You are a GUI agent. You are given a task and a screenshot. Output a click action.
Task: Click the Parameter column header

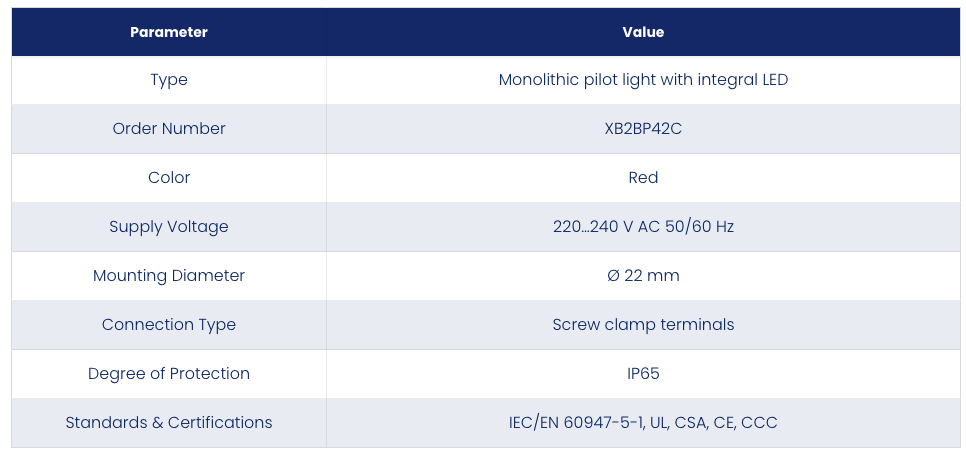click(x=169, y=32)
